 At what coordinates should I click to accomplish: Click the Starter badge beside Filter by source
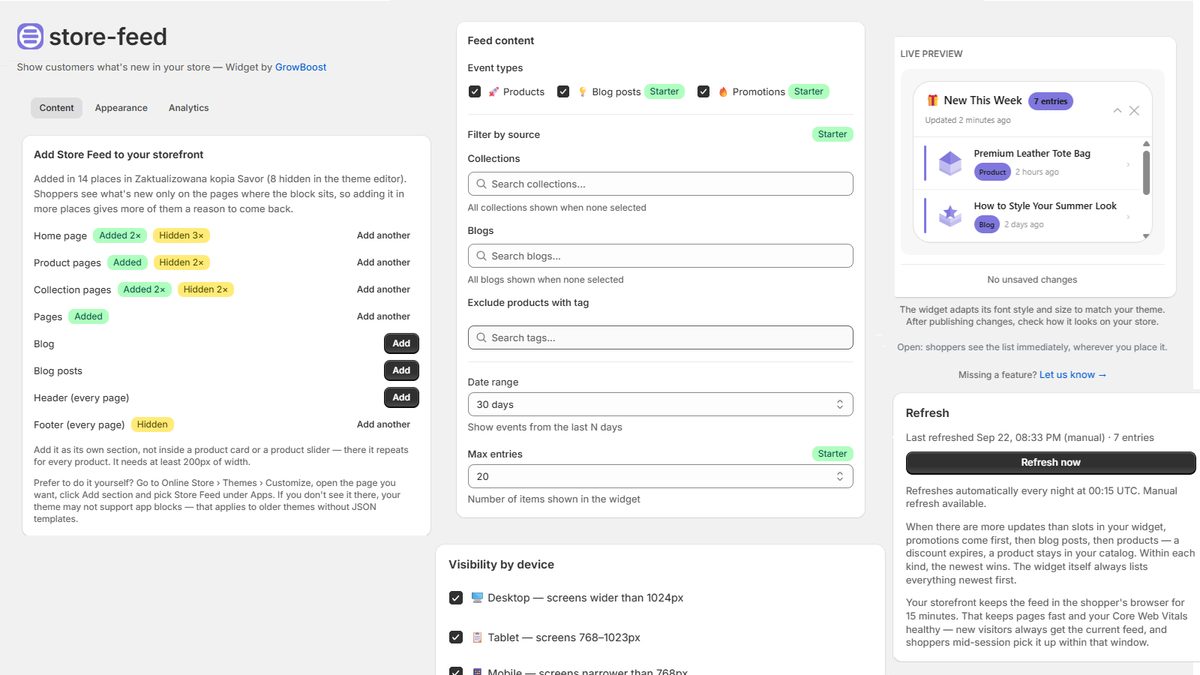tap(832, 134)
